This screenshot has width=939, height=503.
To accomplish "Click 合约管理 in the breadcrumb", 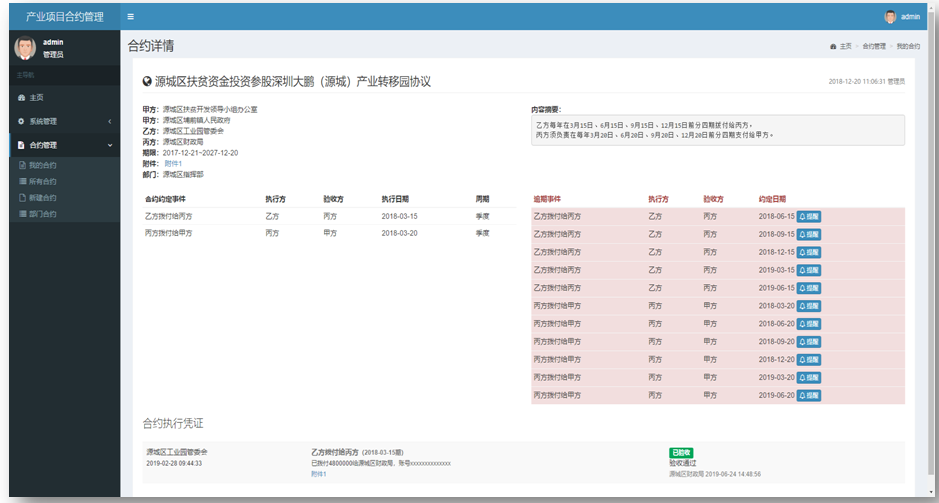I will click(x=874, y=47).
